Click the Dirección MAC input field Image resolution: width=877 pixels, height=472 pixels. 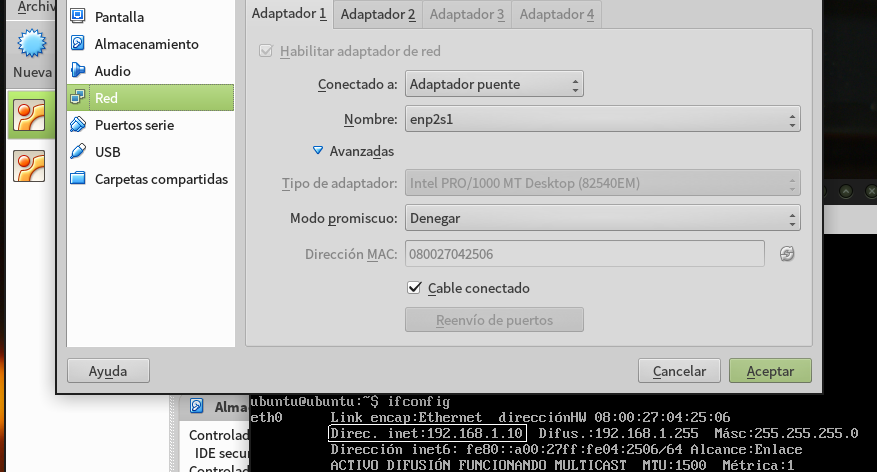[x=584, y=254]
